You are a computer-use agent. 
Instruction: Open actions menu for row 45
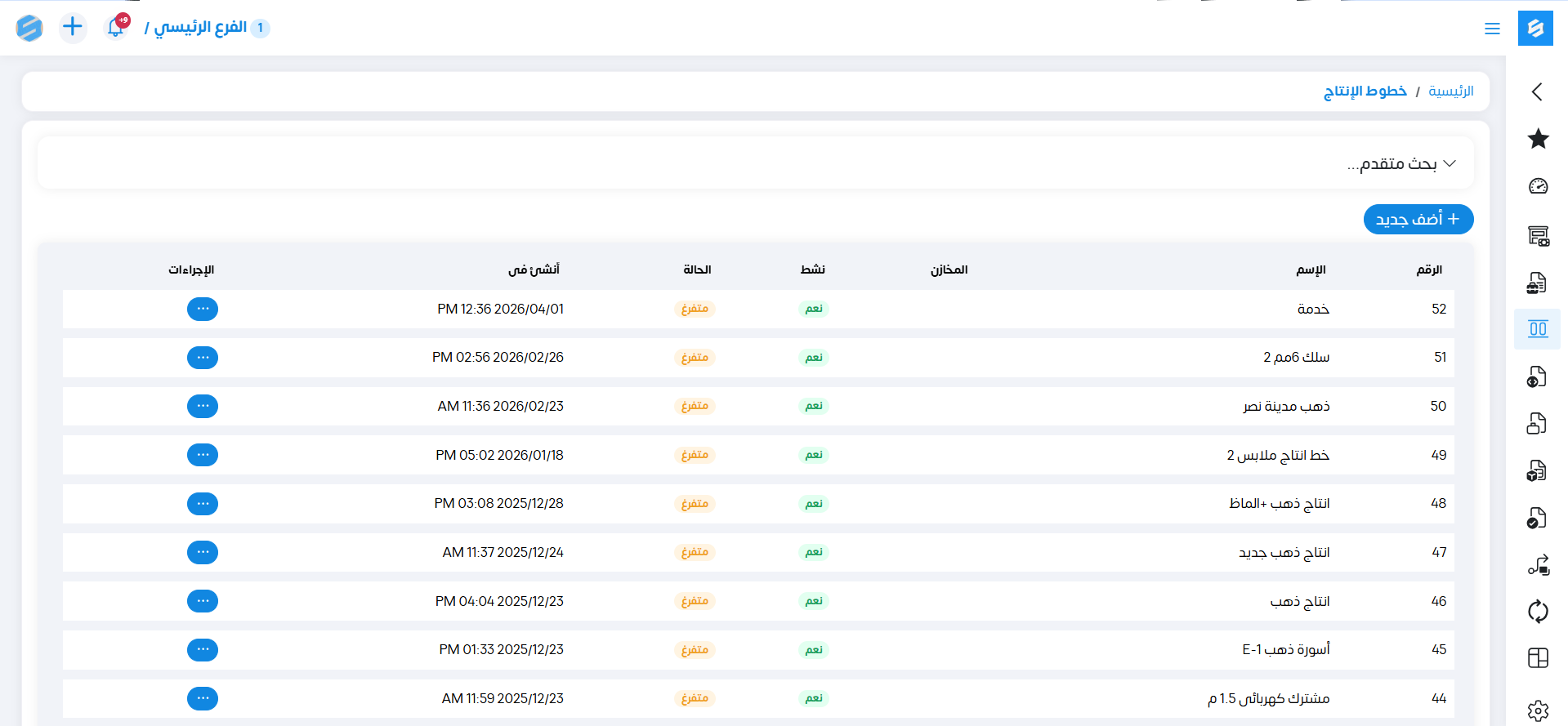tap(203, 650)
